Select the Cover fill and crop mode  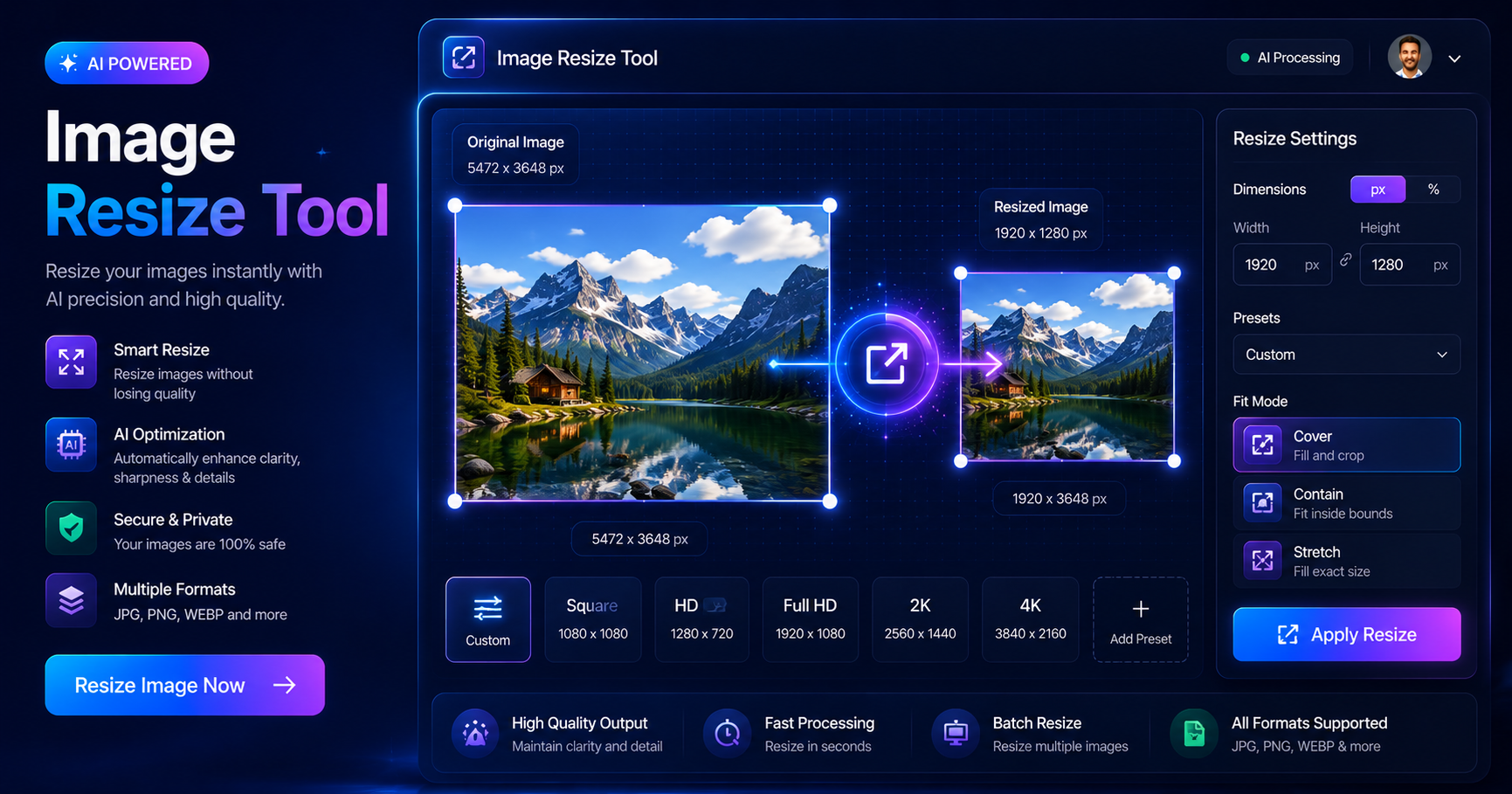[x=1346, y=445]
